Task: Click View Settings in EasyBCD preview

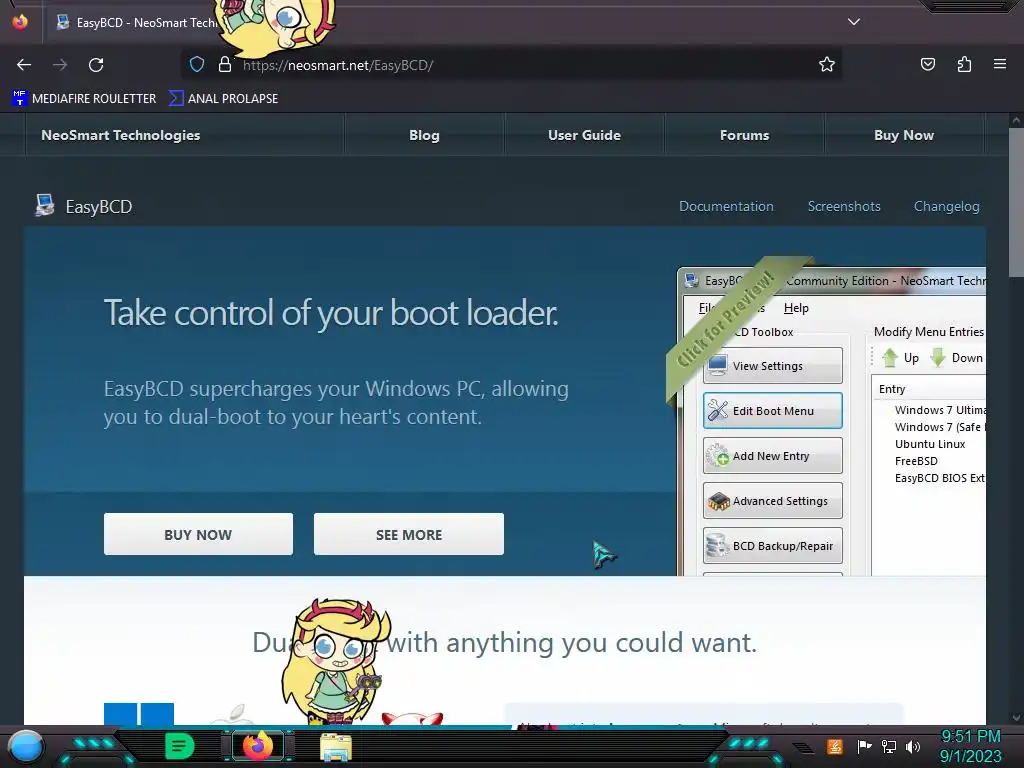Action: coord(773,366)
